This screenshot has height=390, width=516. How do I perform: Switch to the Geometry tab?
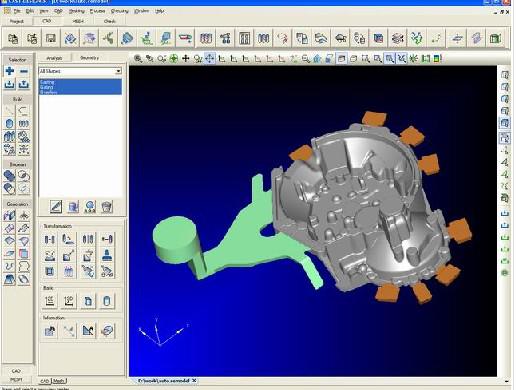[x=89, y=58]
